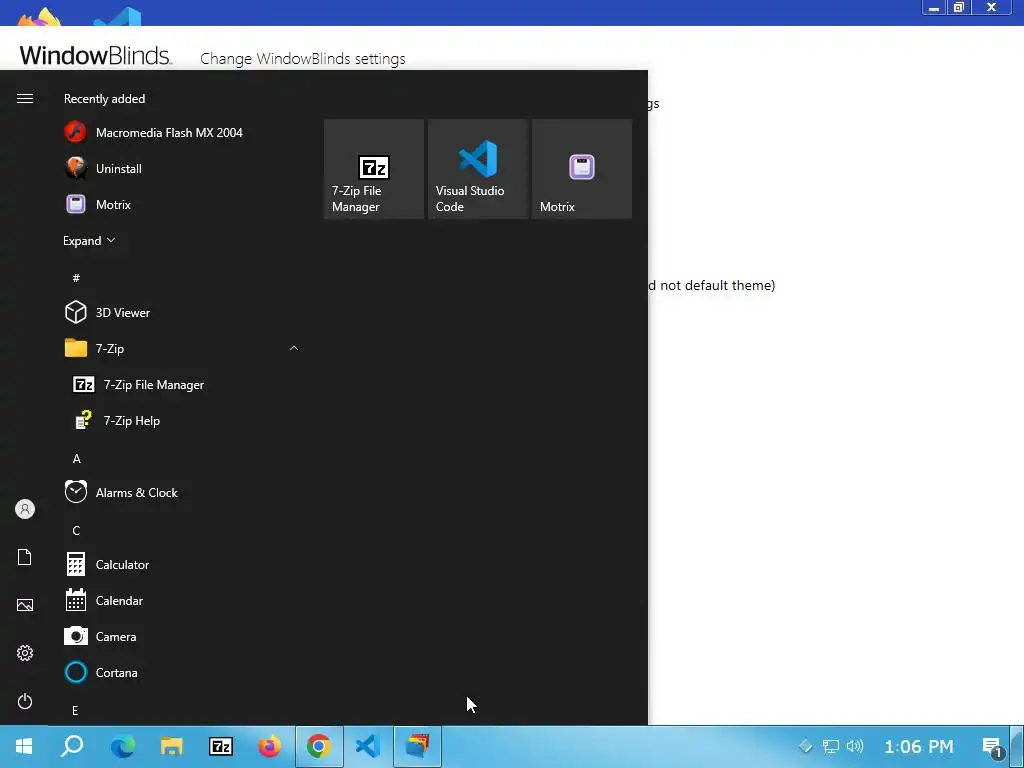This screenshot has height=768, width=1024.
Task: Open the Power options button
Action: click(25, 701)
